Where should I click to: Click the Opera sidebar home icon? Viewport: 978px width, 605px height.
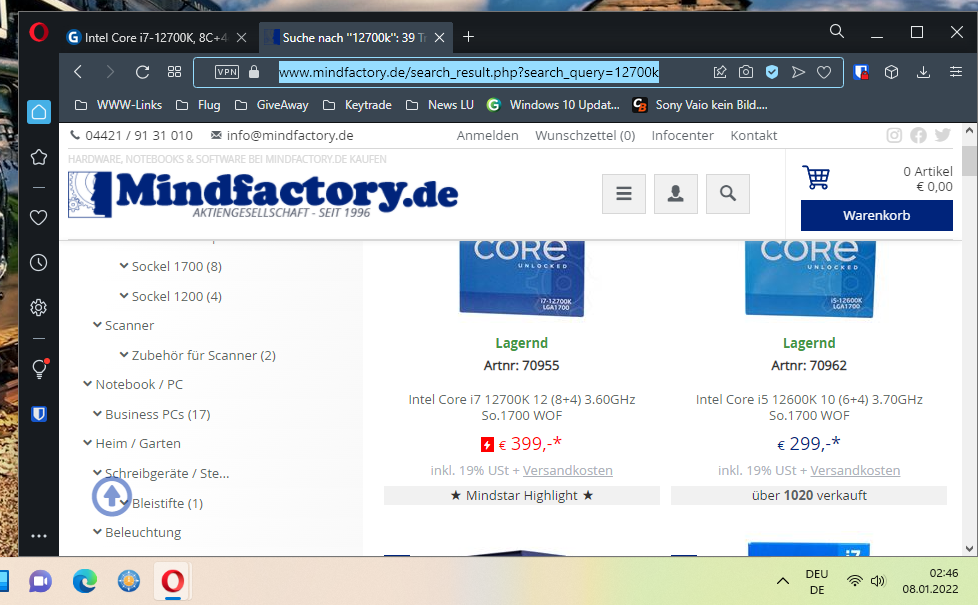pos(39,112)
